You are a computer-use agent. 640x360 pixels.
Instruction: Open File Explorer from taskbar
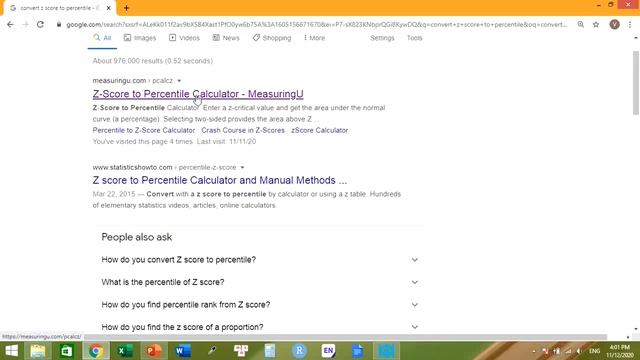coord(38,351)
